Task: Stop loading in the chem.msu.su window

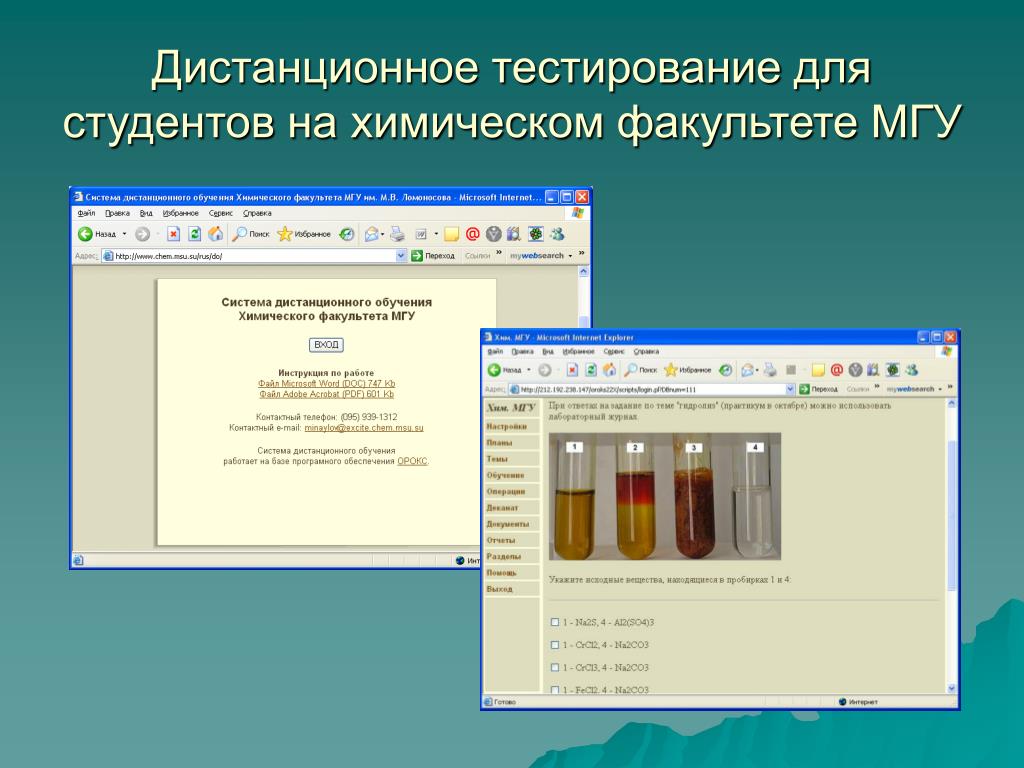Action: [x=173, y=234]
